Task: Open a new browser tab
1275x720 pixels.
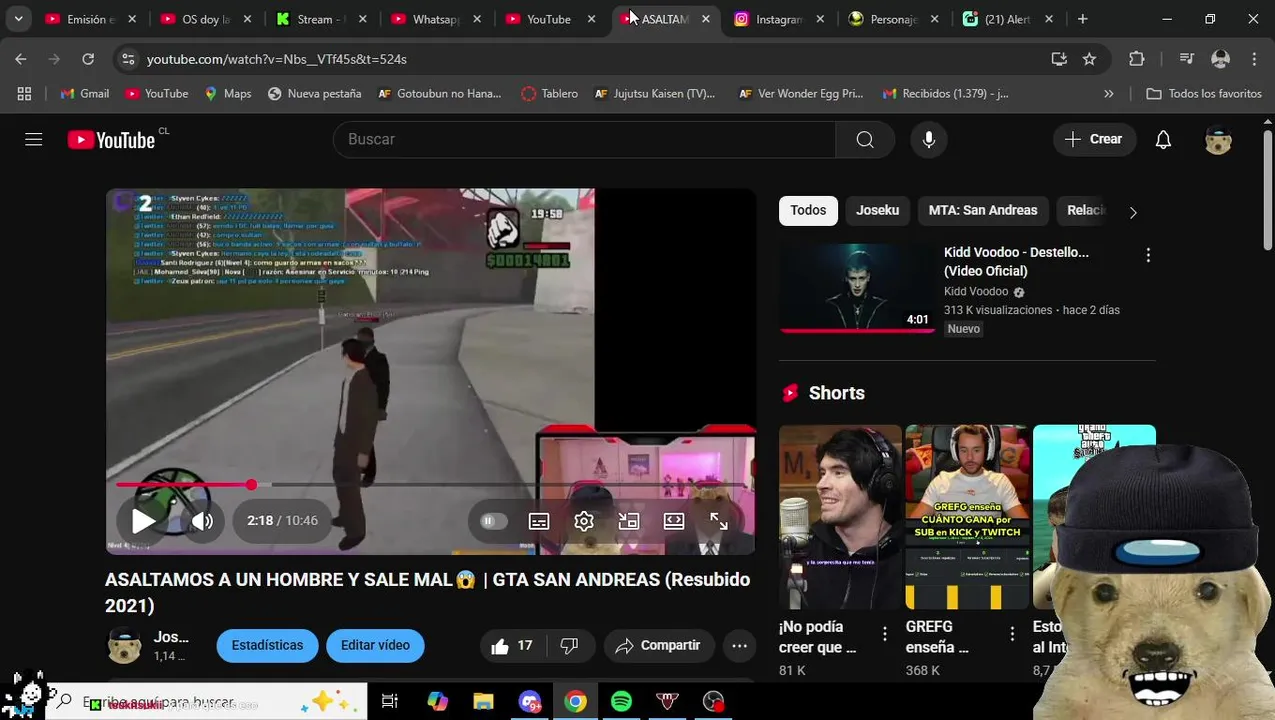Action: point(1082,19)
